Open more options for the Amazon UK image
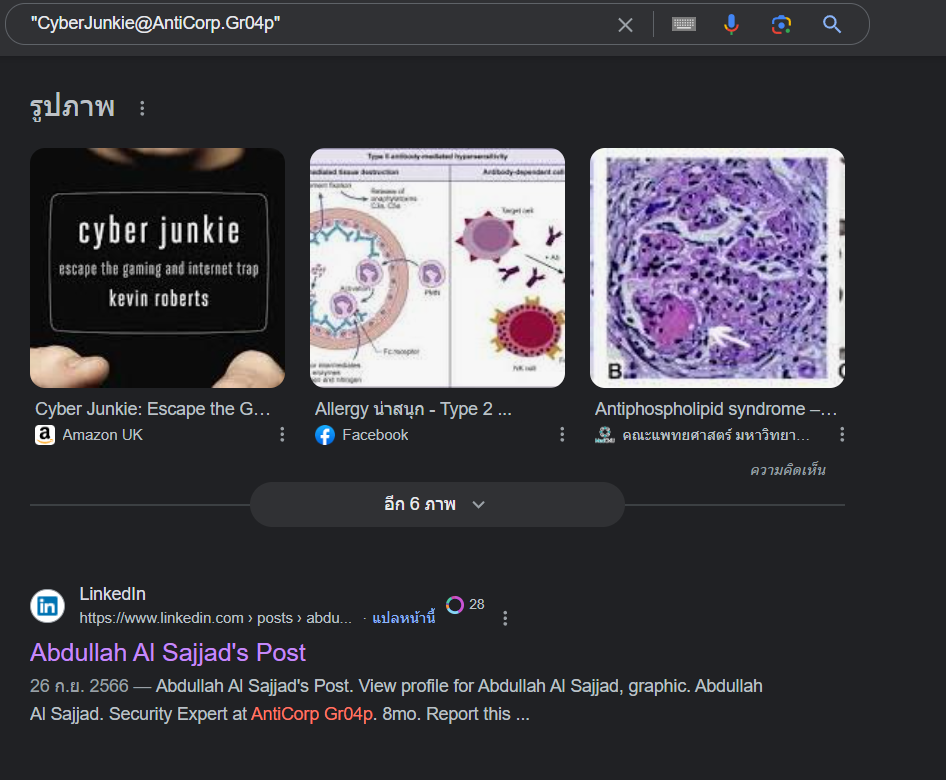The height and width of the screenshot is (780, 946). click(x=282, y=435)
